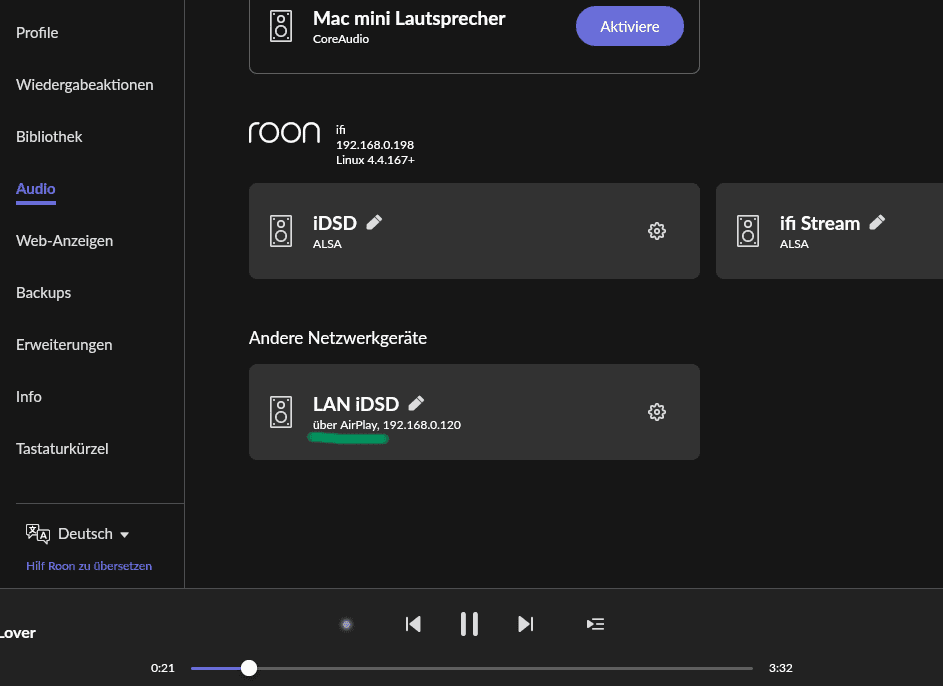Edit the LAN iDSD device name
The image size is (943, 686).
(x=416, y=403)
